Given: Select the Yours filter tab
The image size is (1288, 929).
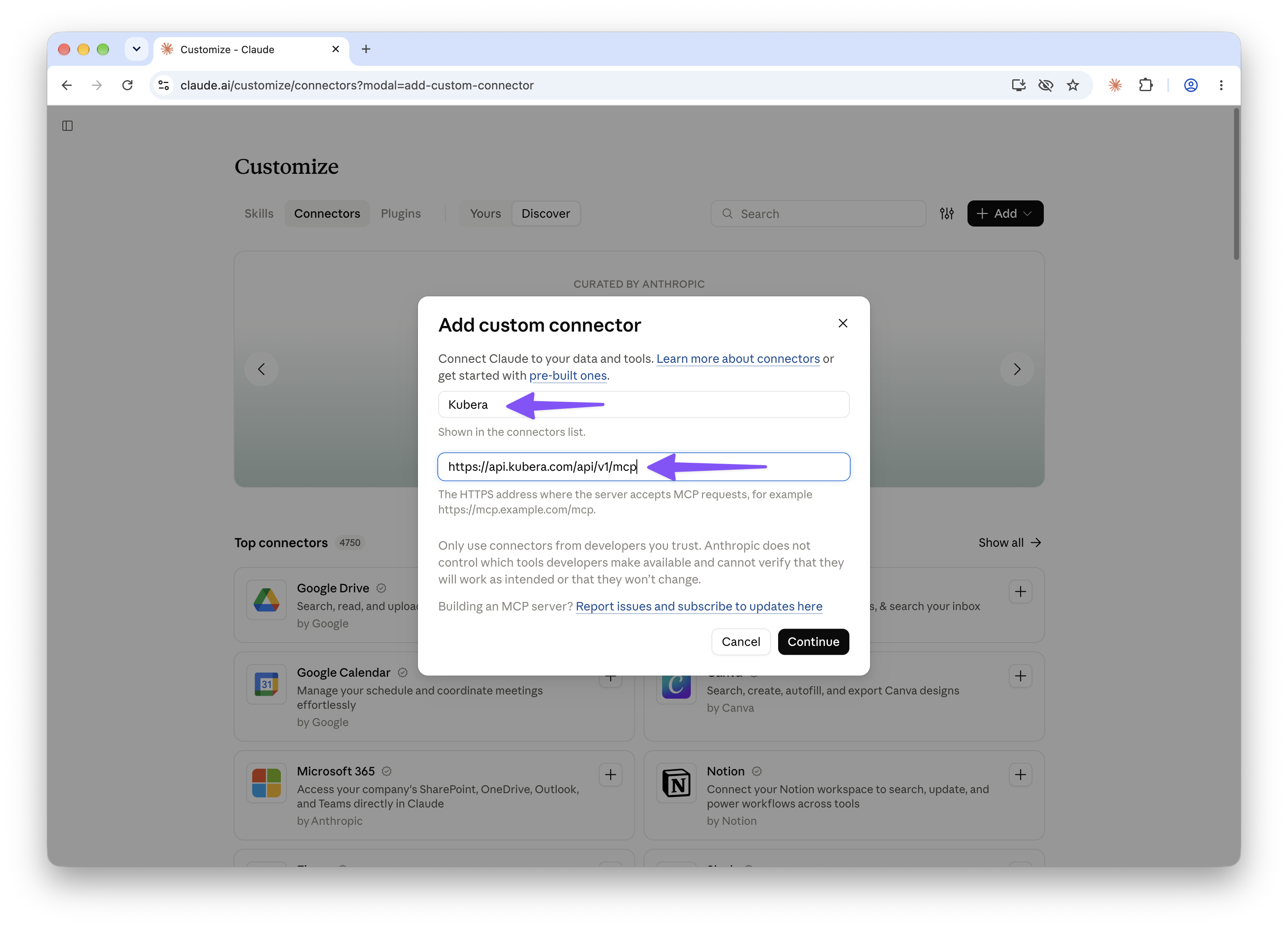Looking at the screenshot, I should (x=485, y=213).
